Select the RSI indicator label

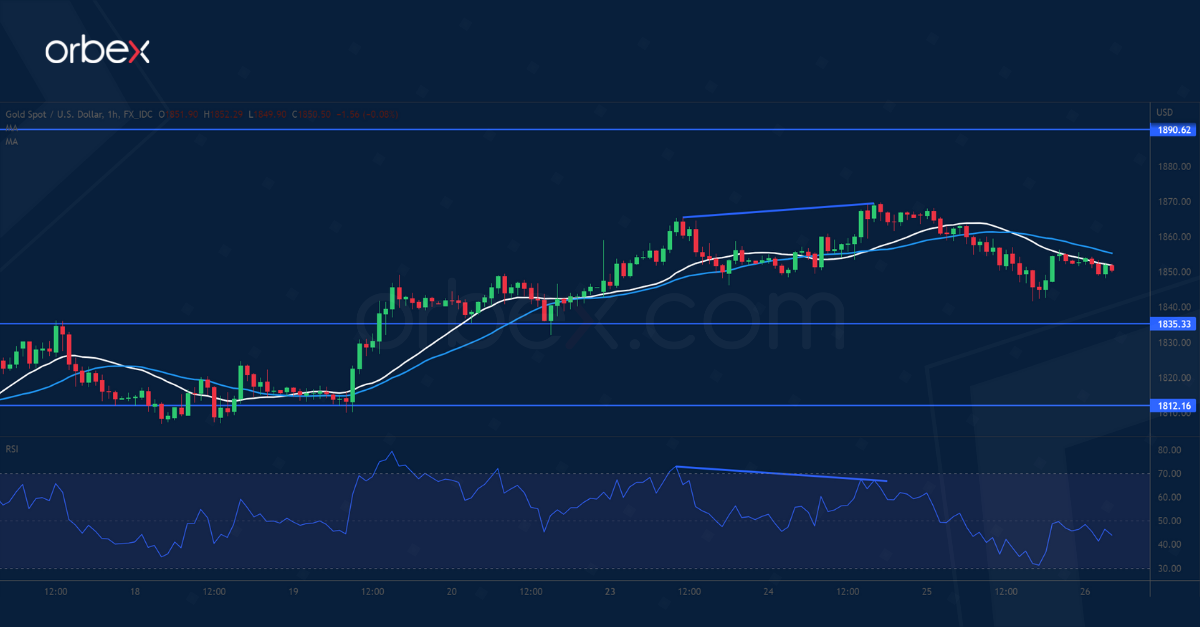[x=12, y=449]
